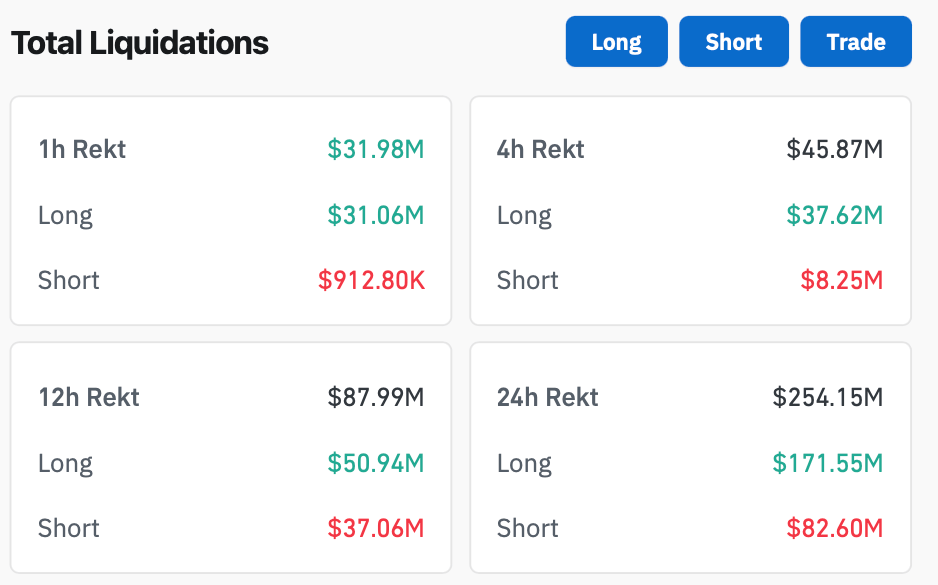This screenshot has height=585, width=938.
Task: Select the Total Liquidations heading
Action: click(x=140, y=43)
